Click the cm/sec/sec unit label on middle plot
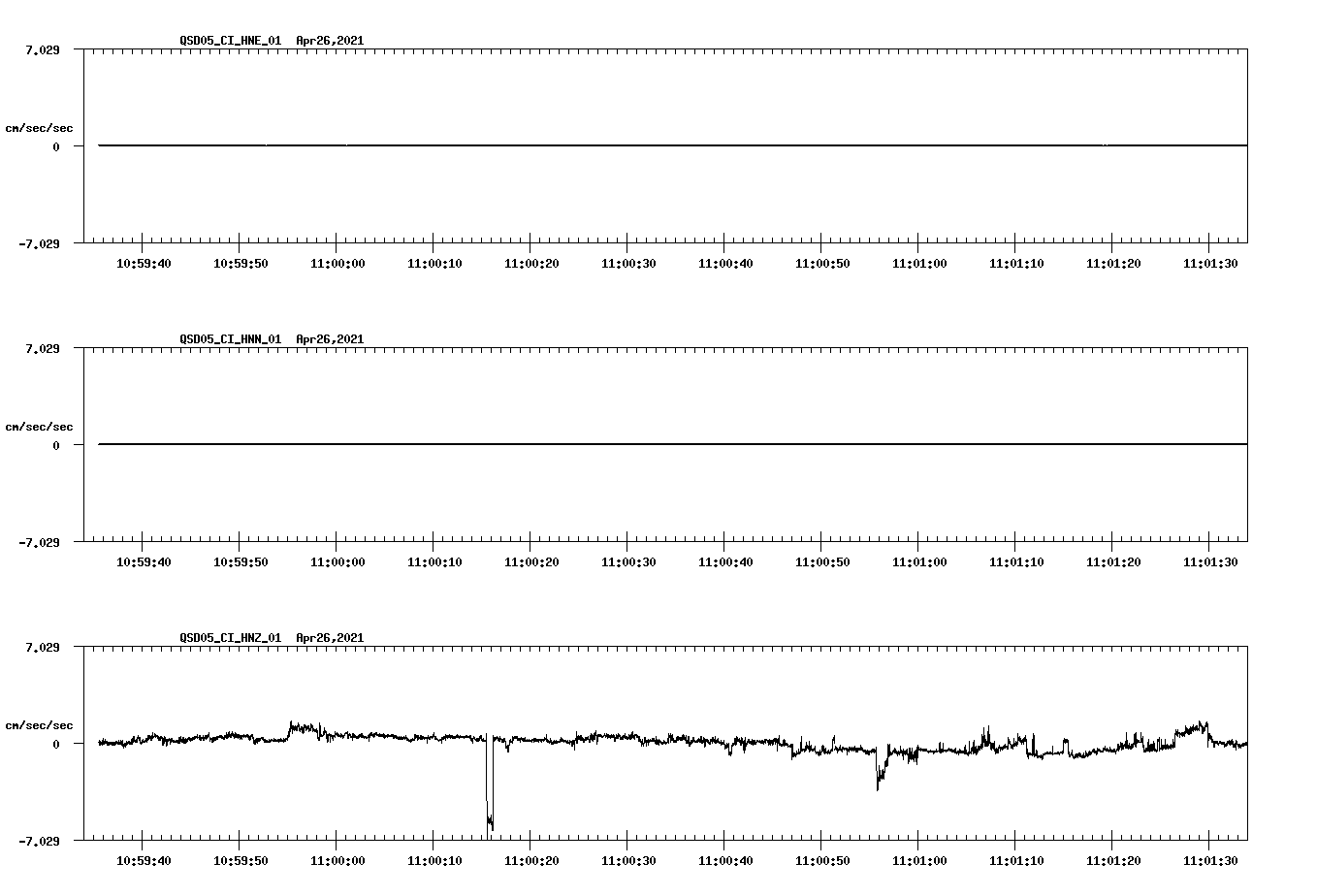This screenshot has width=1317, height=896. coord(39,426)
